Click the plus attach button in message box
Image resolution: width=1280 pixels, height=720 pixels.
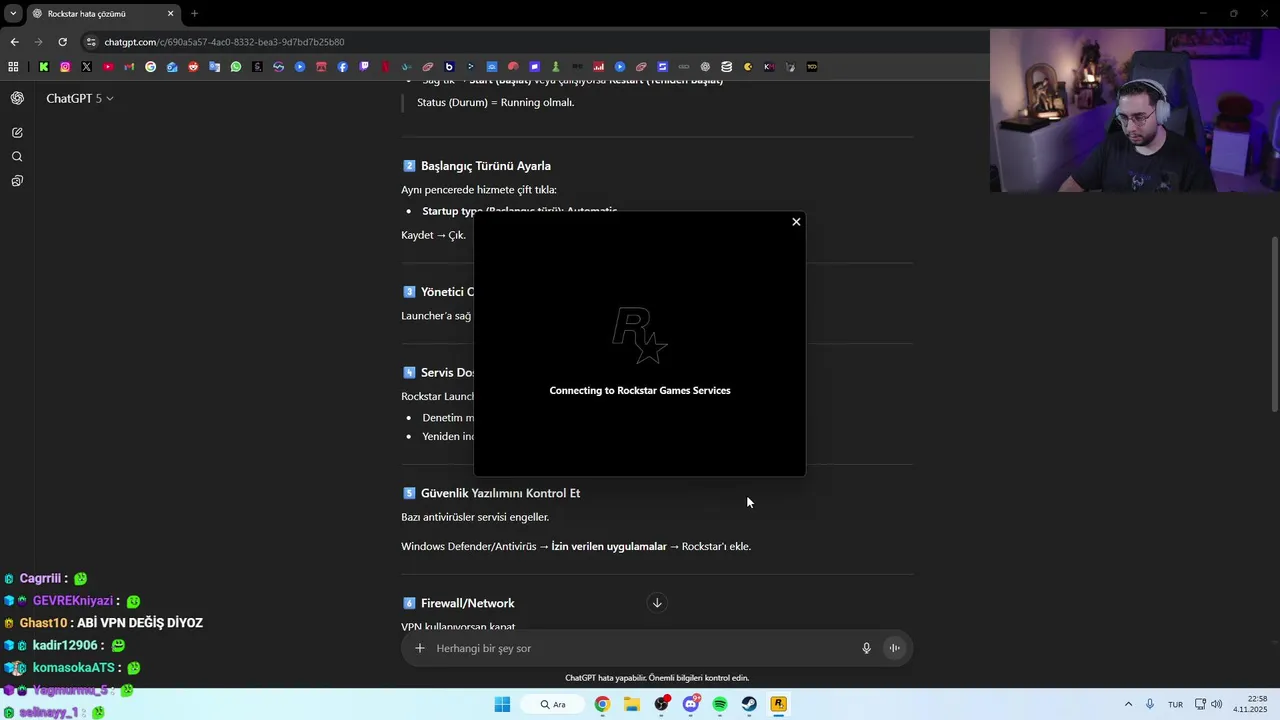point(420,648)
